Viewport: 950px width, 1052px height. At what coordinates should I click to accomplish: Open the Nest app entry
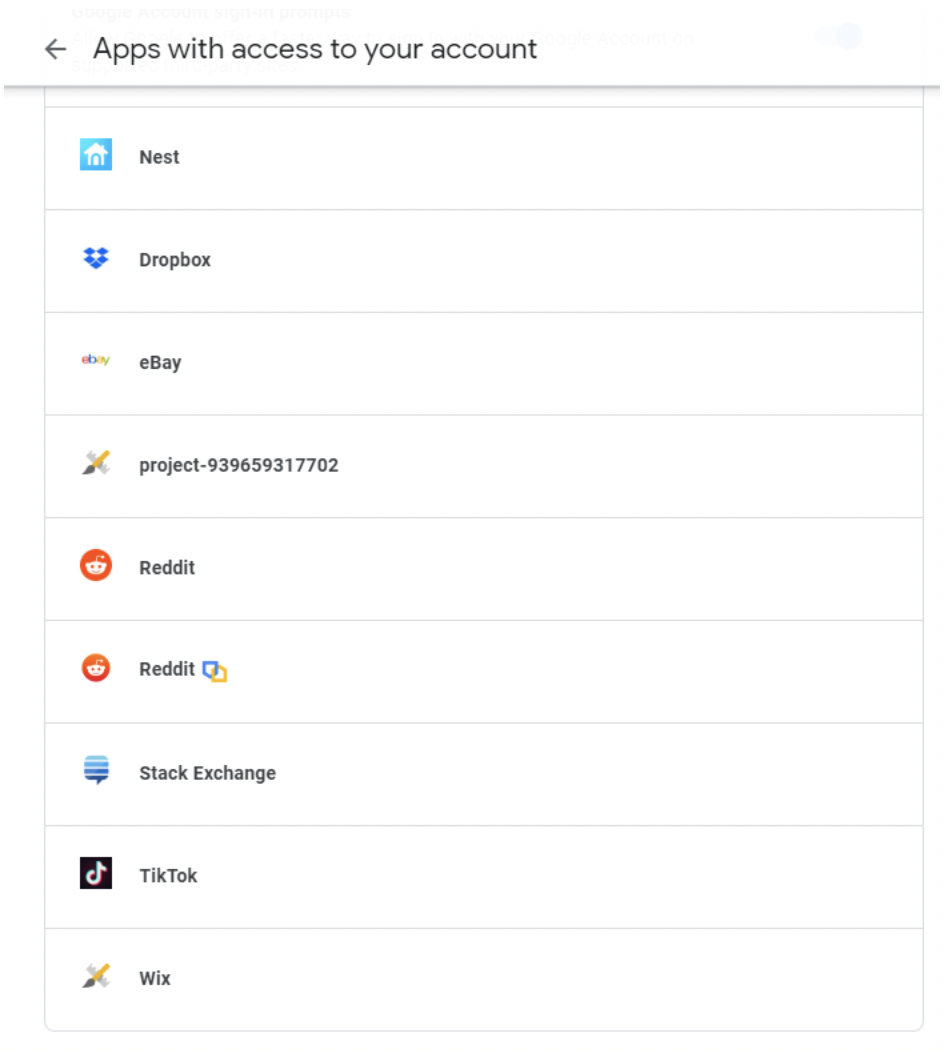pyautogui.click(x=400, y=156)
